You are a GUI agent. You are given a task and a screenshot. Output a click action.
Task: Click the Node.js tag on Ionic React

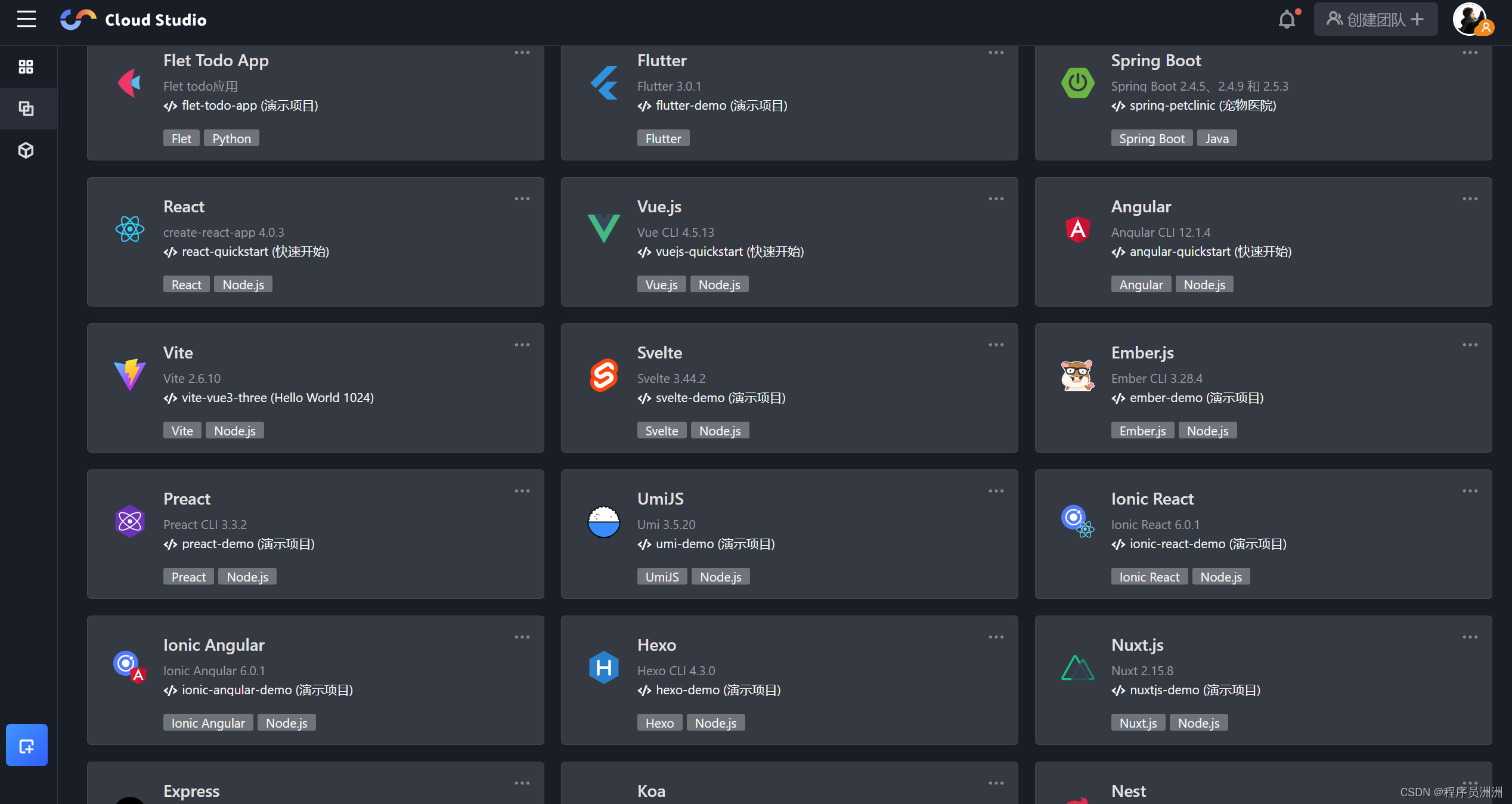point(1221,577)
